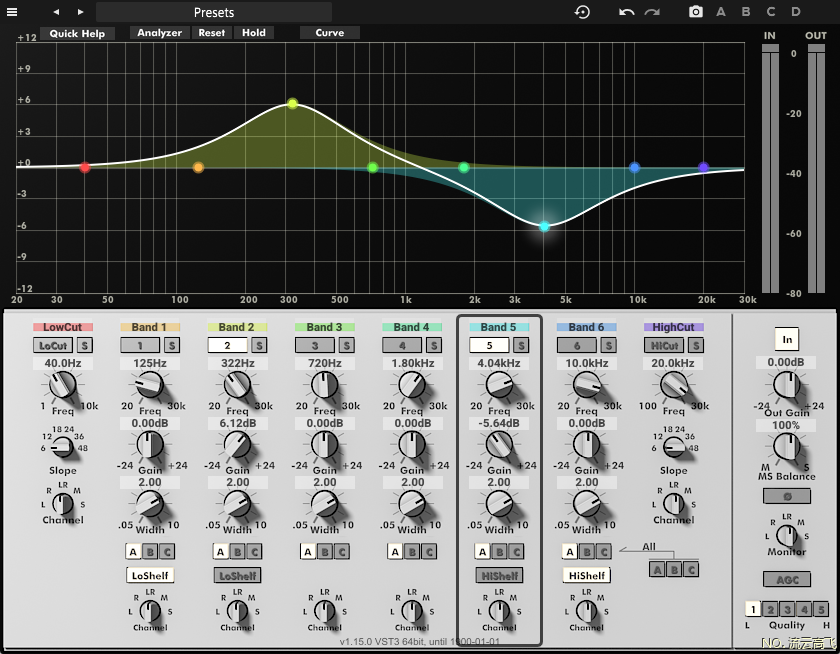The image size is (840, 654).
Task: Select the cyan Band 5 node at the dip
Action: coord(544,227)
